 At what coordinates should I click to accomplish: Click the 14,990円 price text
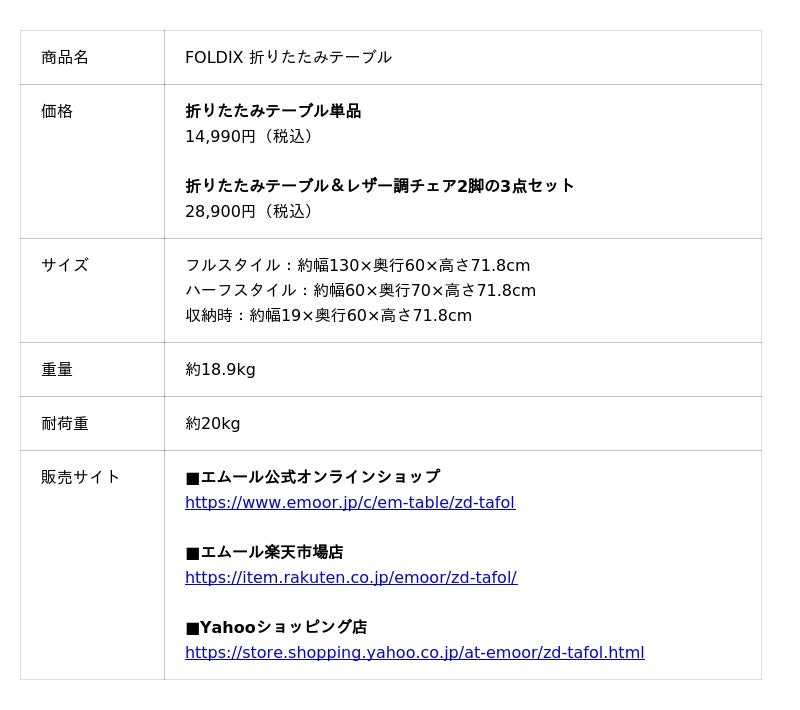249,136
